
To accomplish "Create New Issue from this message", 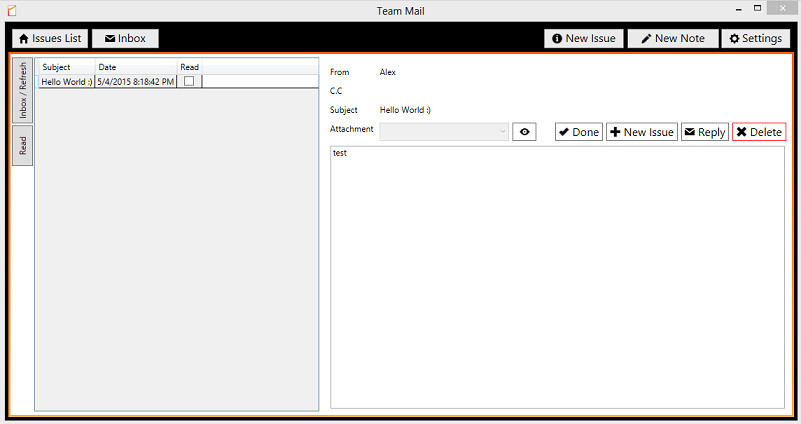I will 642,132.
